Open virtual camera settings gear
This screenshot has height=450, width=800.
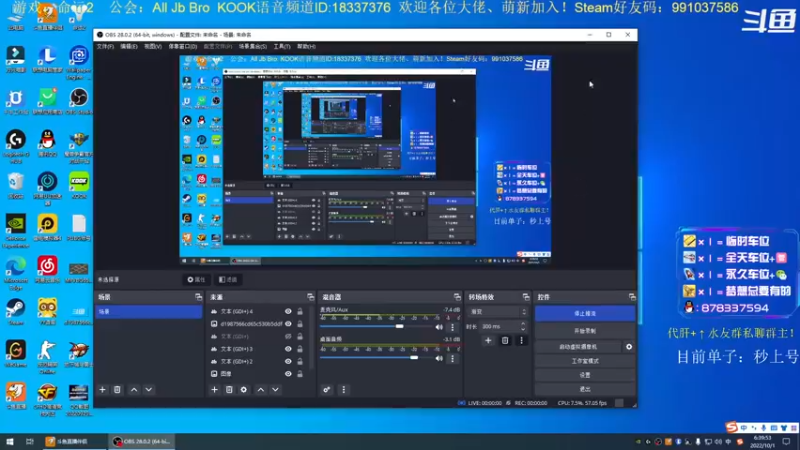(x=629, y=347)
